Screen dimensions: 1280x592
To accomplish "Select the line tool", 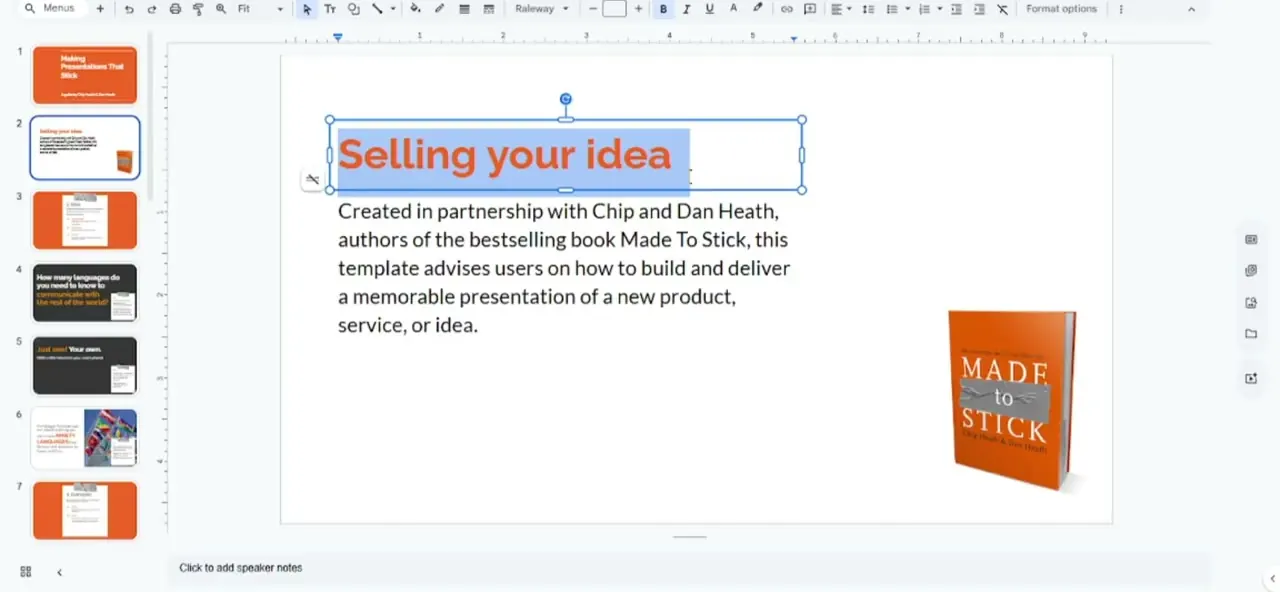I will [377, 9].
